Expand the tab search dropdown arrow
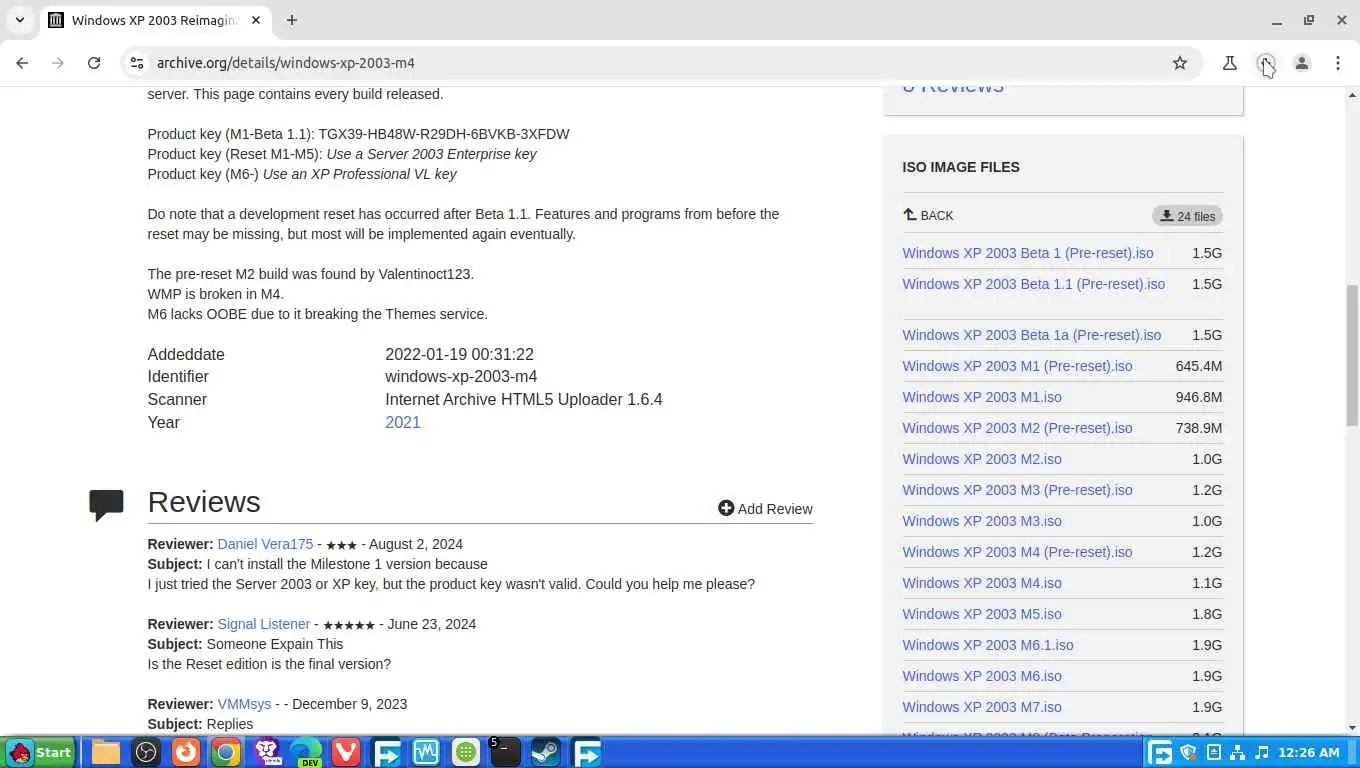The height and width of the screenshot is (768, 1360). coord(19,20)
